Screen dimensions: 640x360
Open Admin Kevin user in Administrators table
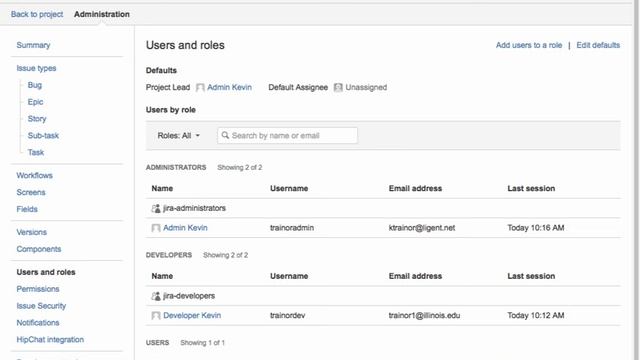click(x=185, y=228)
